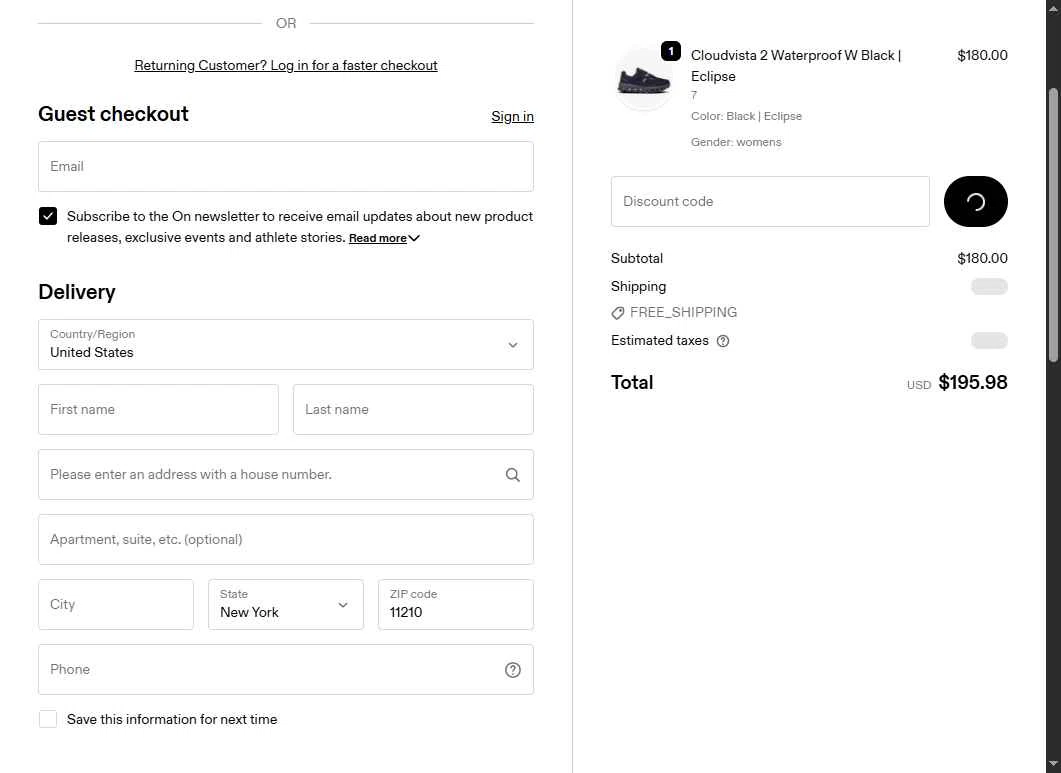Viewport: 1061px width, 773px height.
Task: Click the Delivery heading
Action: pos(76,292)
